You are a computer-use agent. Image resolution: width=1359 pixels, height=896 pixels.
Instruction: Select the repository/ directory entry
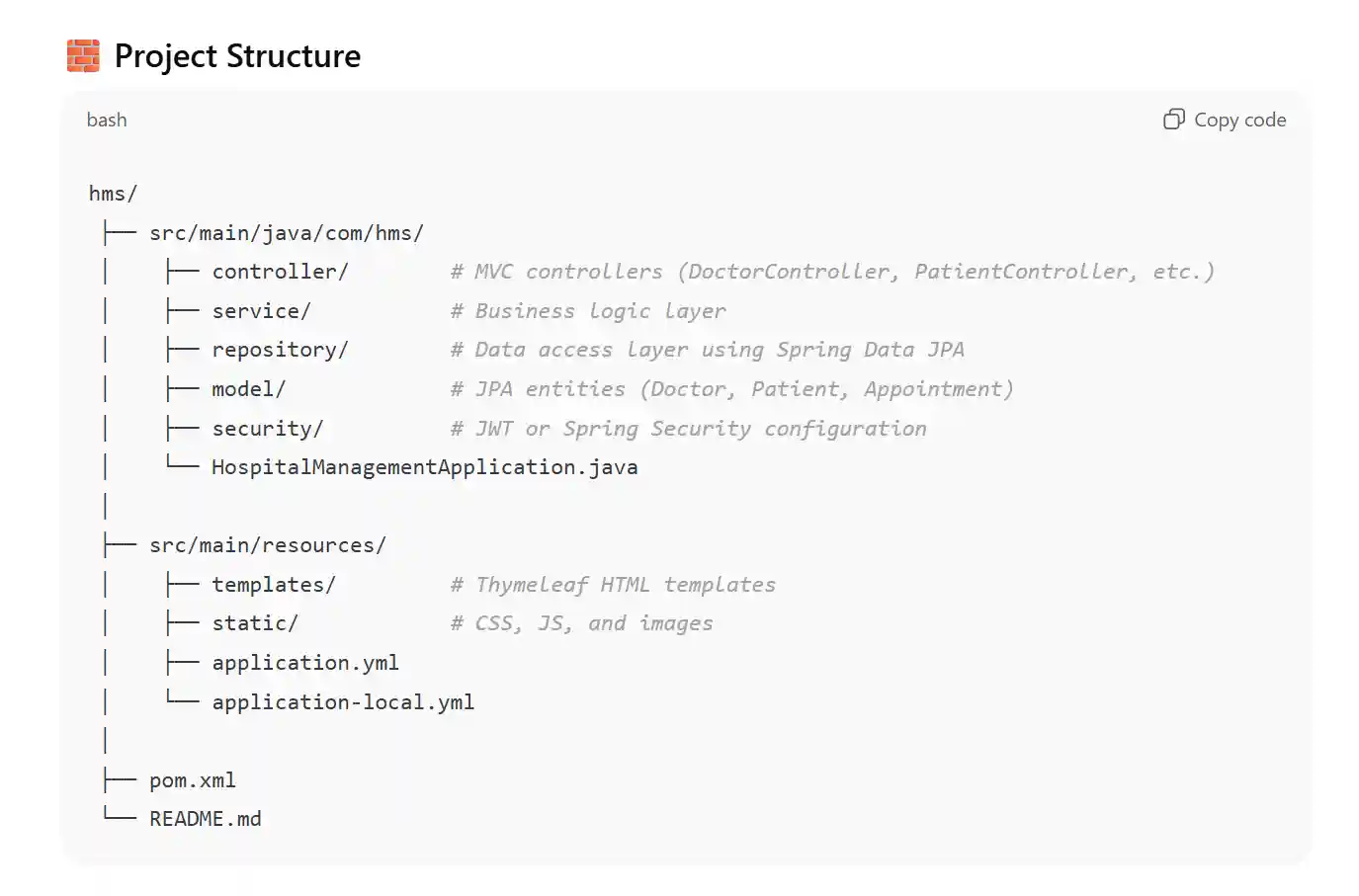point(280,350)
